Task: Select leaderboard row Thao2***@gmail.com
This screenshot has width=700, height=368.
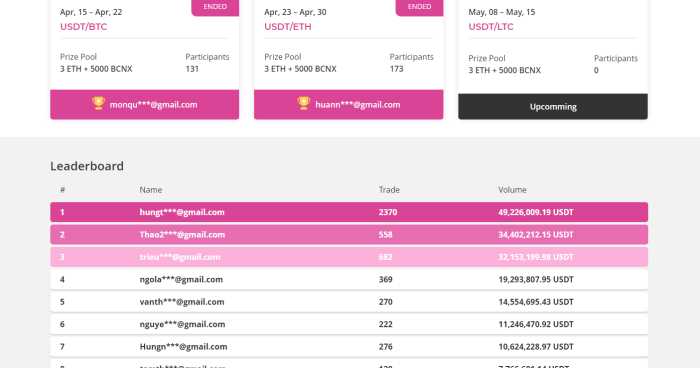Action: (349, 234)
